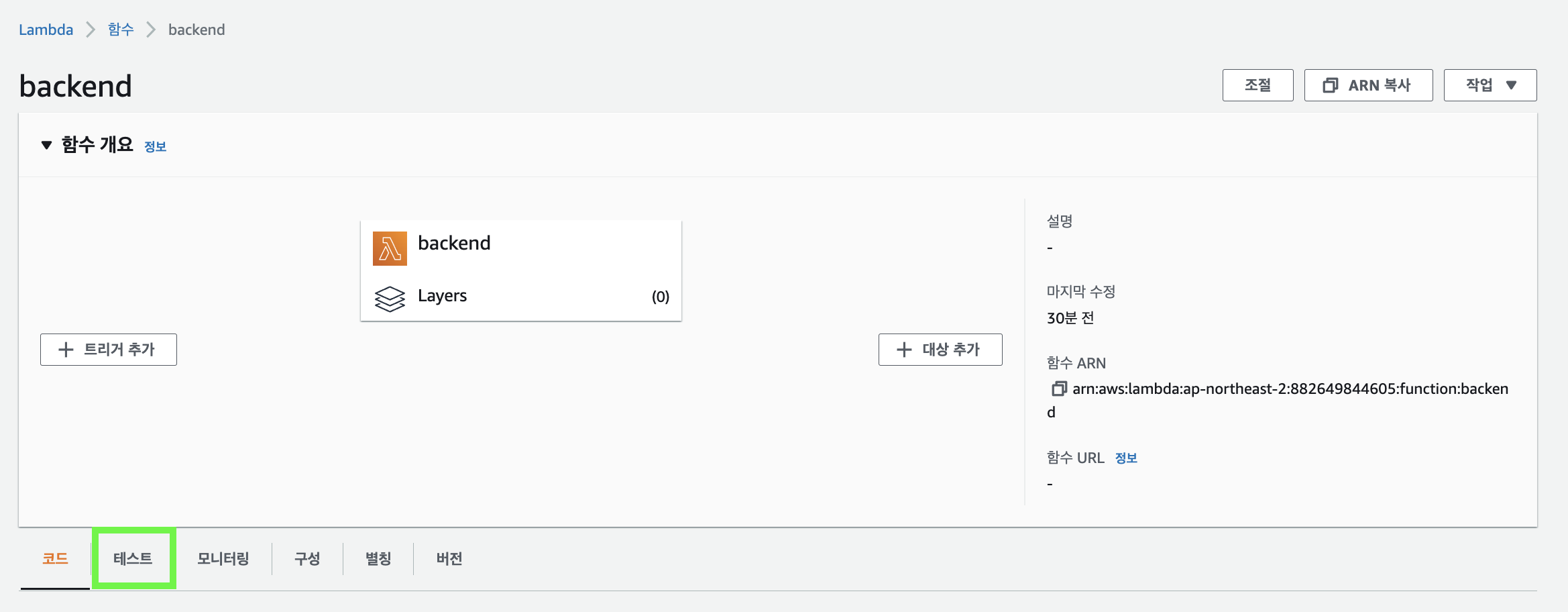Switch to the 테스트 tab

coord(133,558)
